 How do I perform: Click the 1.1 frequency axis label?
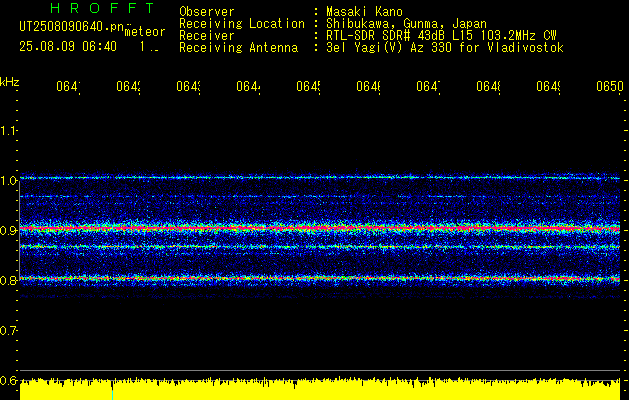(9, 131)
